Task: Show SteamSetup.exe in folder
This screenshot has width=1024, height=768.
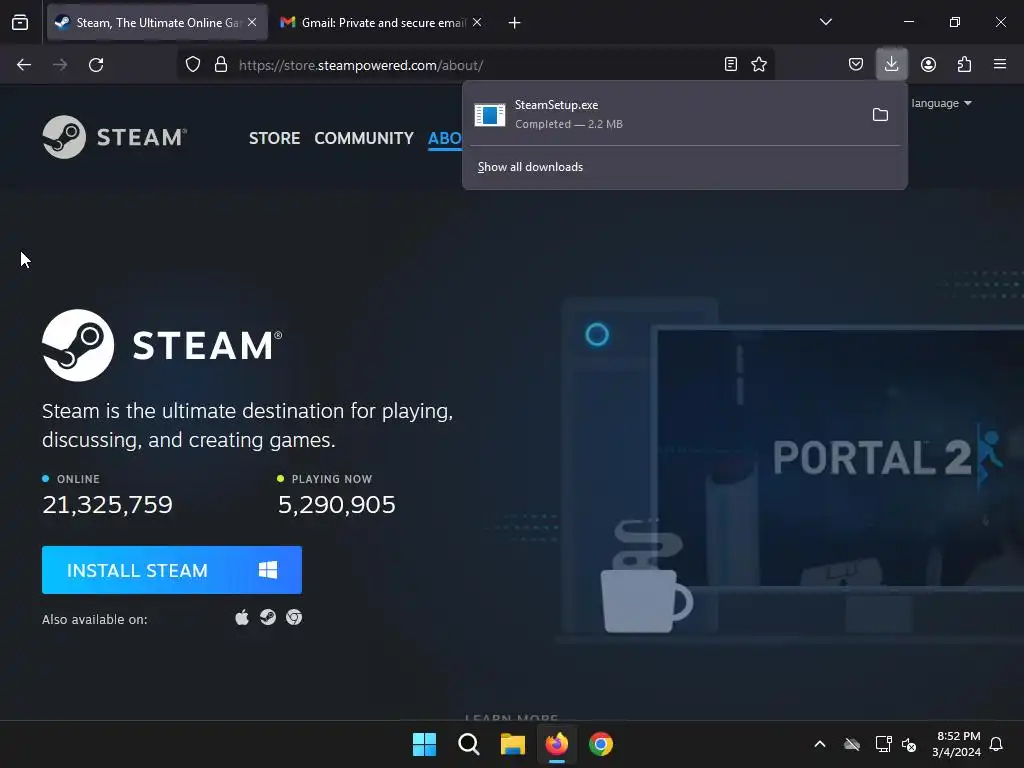Action: 880,115
